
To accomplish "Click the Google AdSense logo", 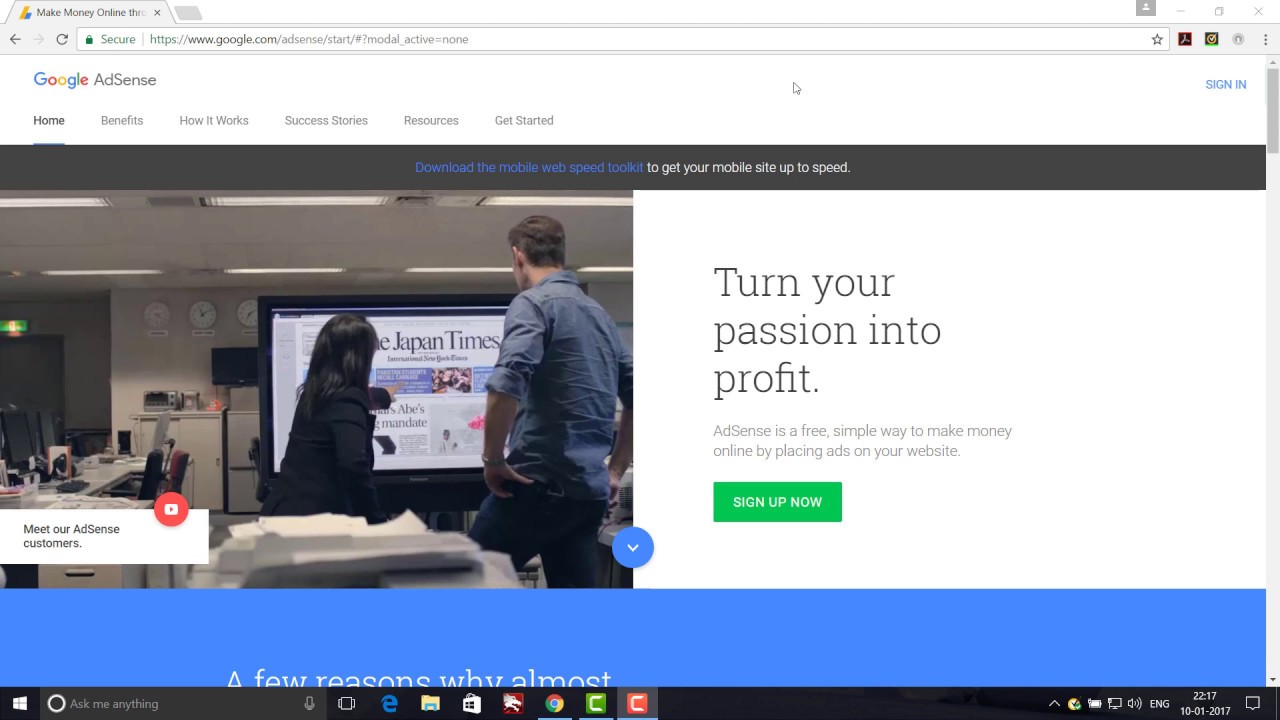I will pyautogui.click(x=95, y=80).
